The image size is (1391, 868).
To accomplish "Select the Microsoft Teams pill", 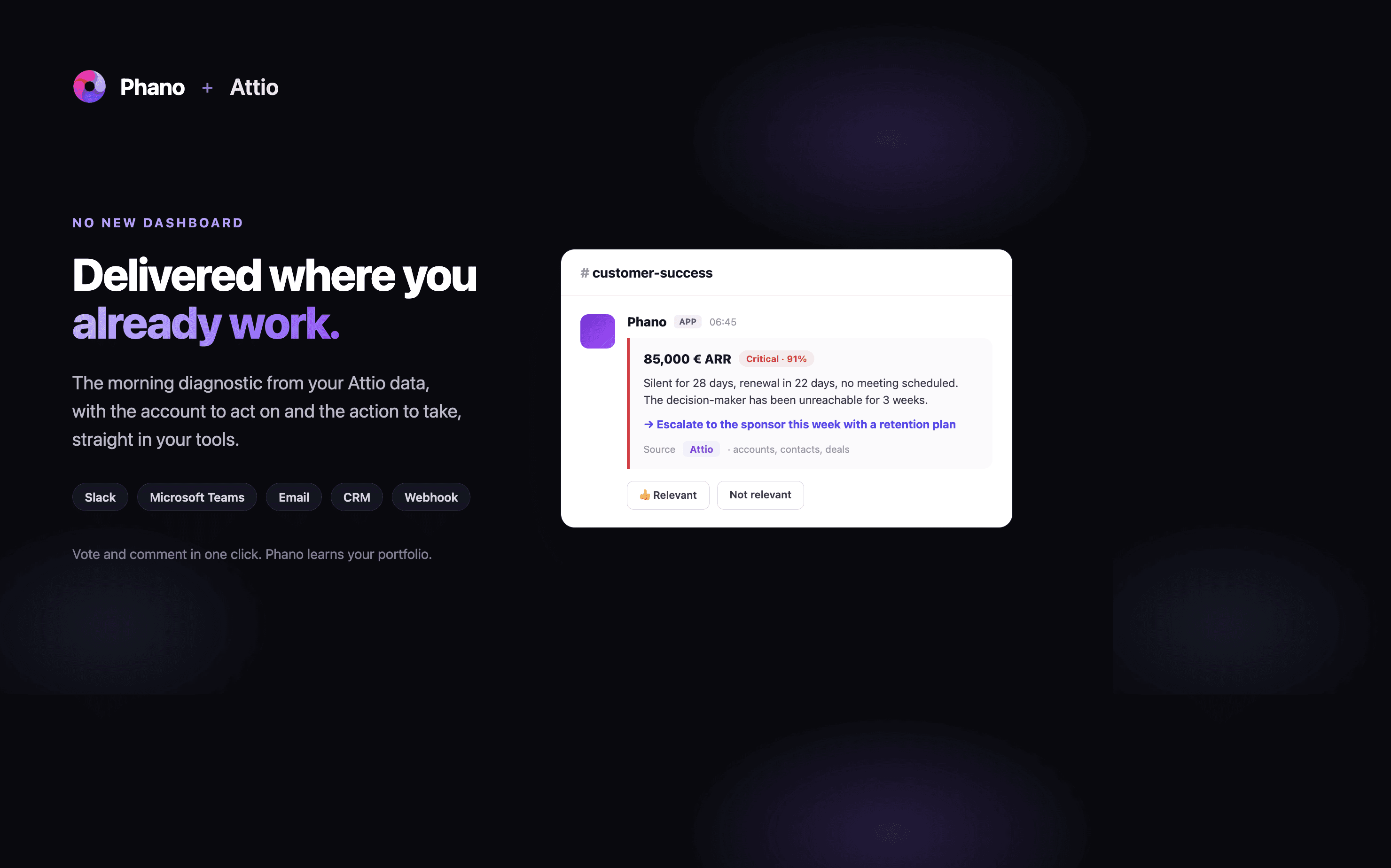I will click(x=197, y=497).
